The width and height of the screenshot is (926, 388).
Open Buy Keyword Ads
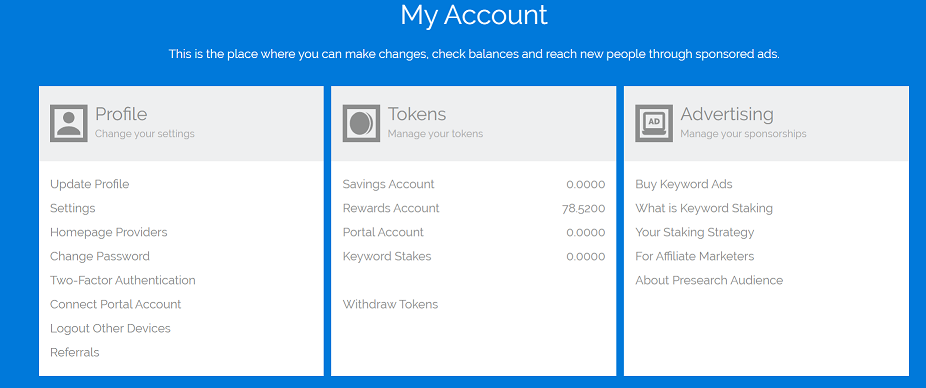(x=684, y=184)
